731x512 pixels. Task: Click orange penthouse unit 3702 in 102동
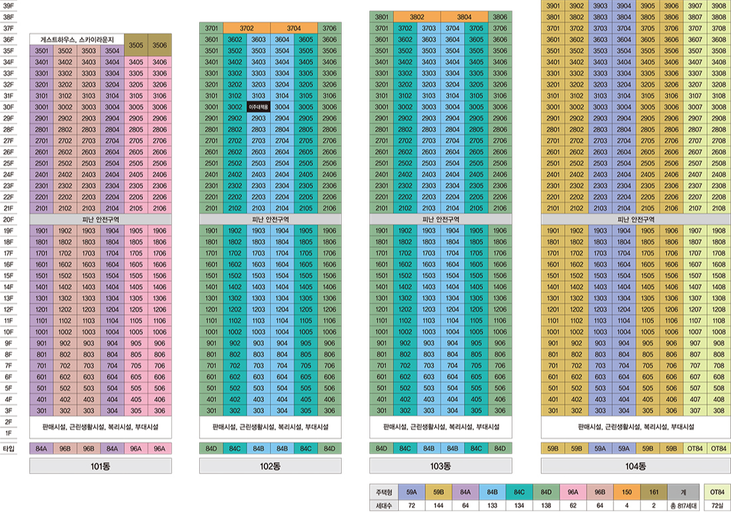[x=247, y=28]
